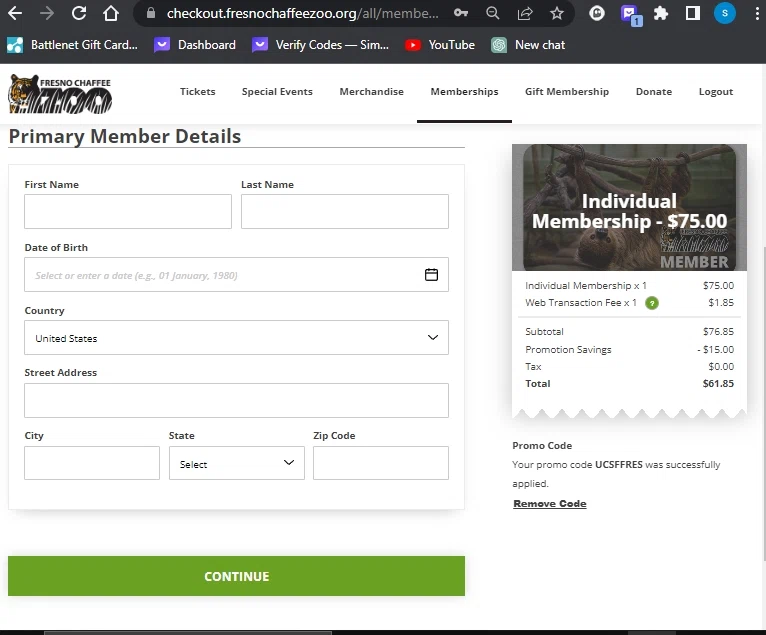The image size is (766, 635).
Task: Click the padlock site security icon
Action: point(151,13)
